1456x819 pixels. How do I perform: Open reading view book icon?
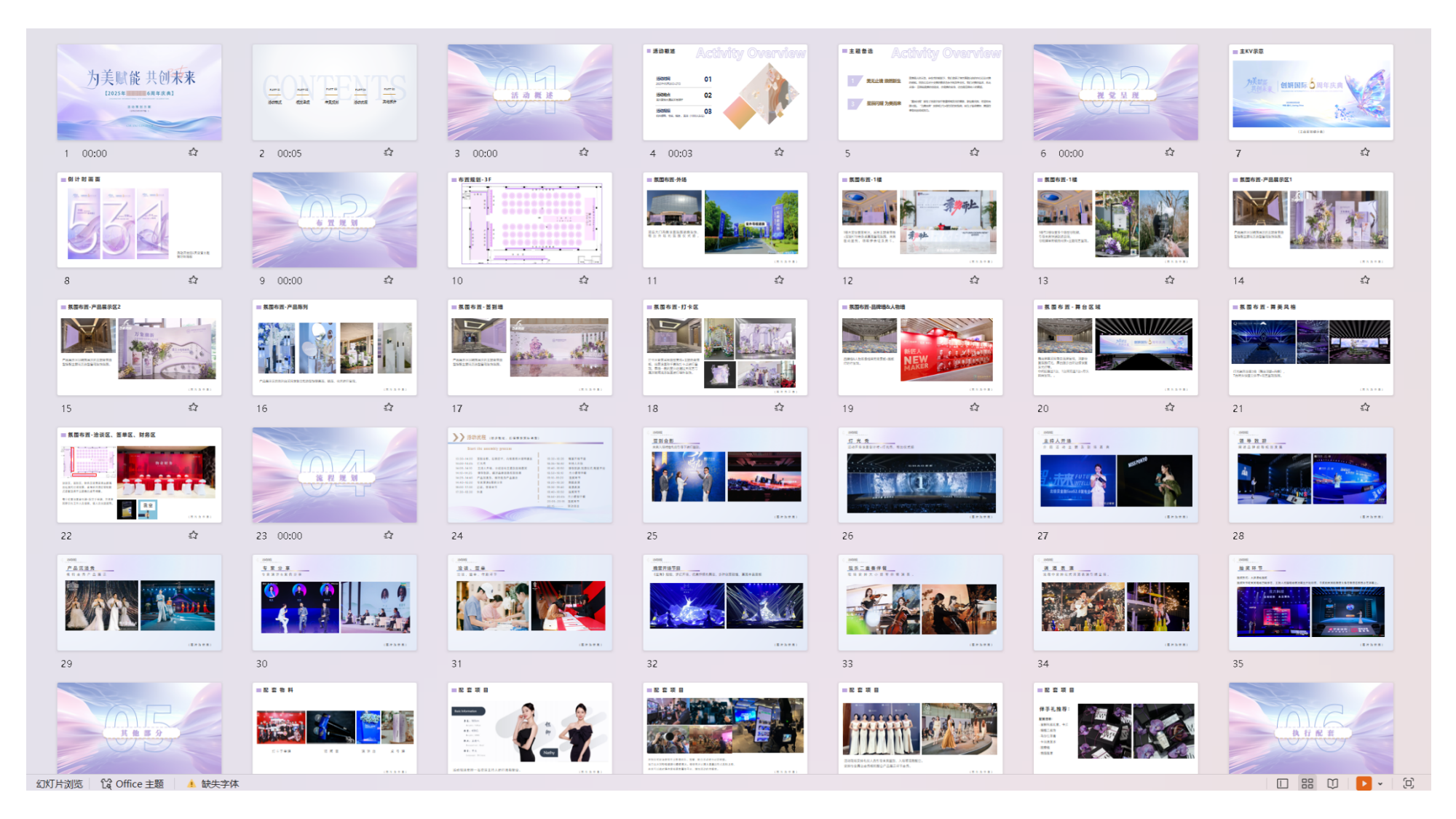1332,783
